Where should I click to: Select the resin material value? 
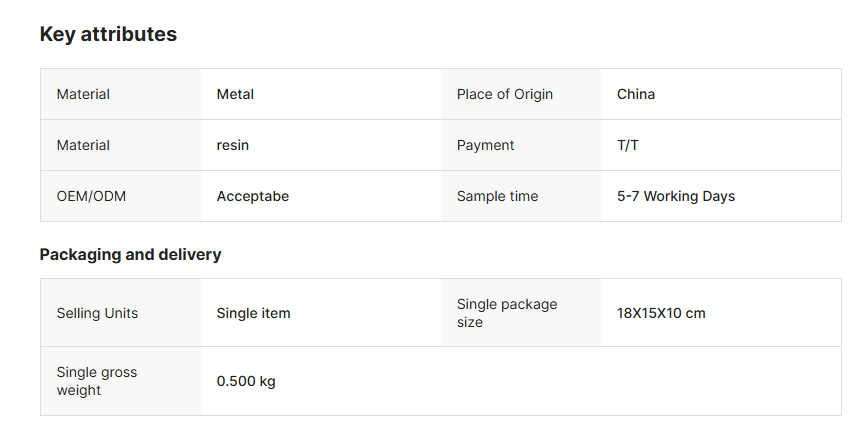point(233,145)
